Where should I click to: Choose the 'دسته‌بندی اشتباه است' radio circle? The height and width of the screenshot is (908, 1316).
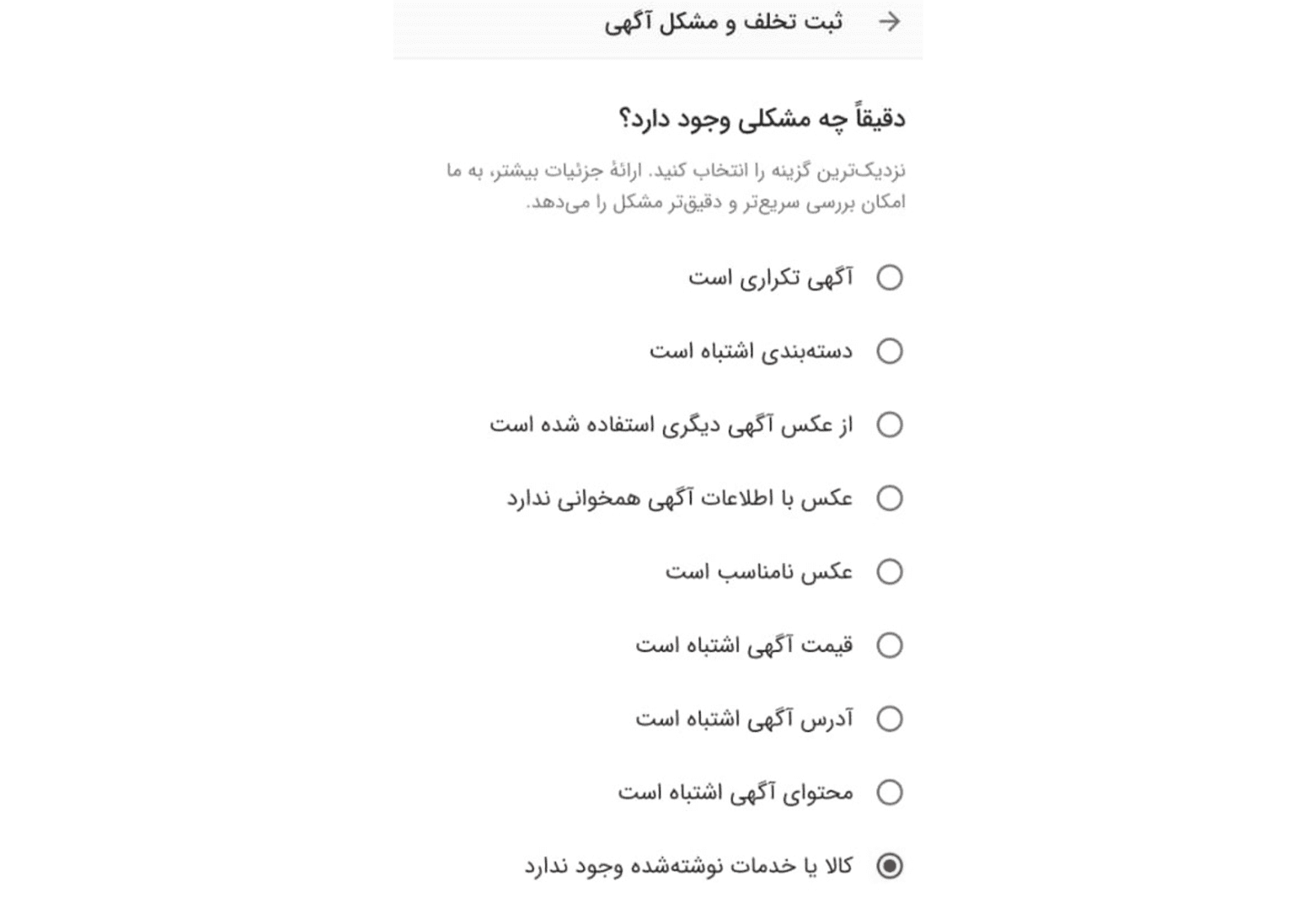890,351
